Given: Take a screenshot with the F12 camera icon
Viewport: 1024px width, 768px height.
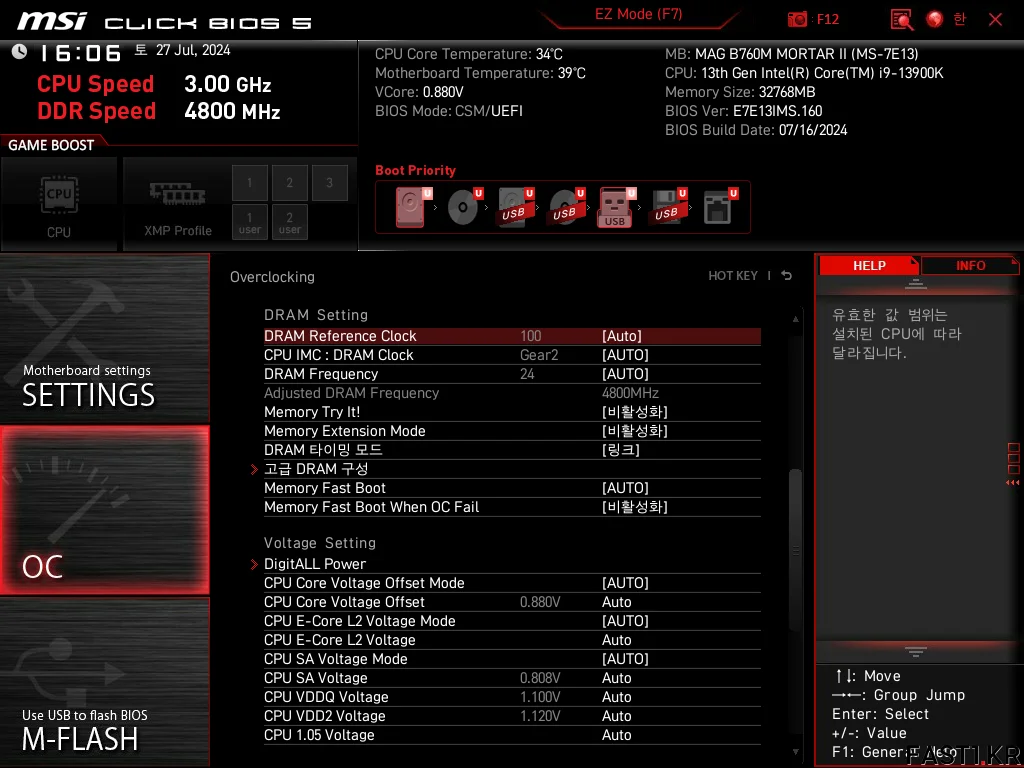Looking at the screenshot, I should pyautogui.click(x=797, y=20).
